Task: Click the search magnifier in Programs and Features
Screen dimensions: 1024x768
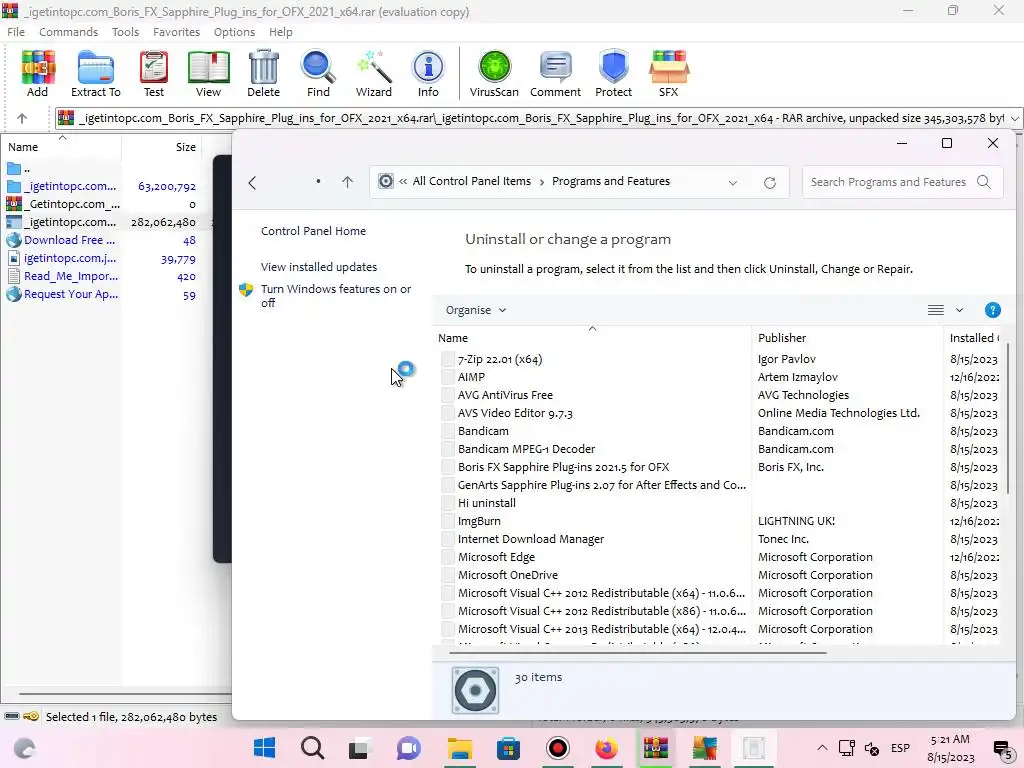Action: tap(984, 182)
